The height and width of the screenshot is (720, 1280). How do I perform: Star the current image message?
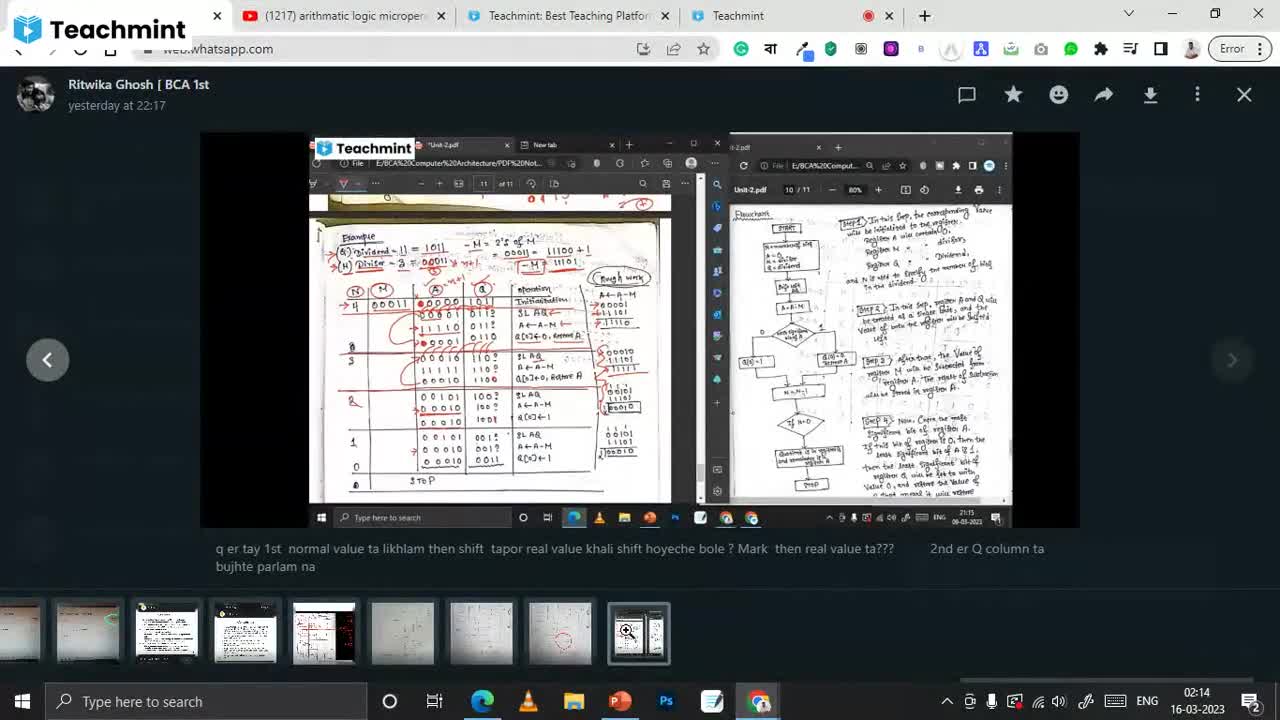[x=1013, y=94]
